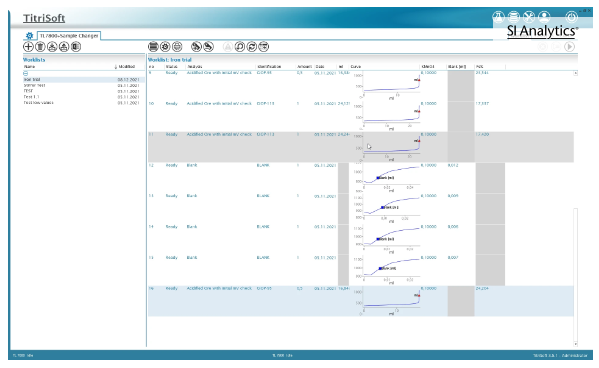Click the power icon in header
The width and height of the screenshot is (599, 368).
(x=571, y=17)
